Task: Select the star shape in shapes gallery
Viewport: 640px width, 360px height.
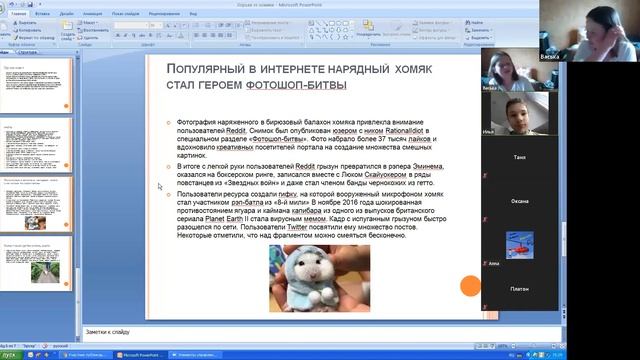Action: pyautogui.click(x=345, y=37)
